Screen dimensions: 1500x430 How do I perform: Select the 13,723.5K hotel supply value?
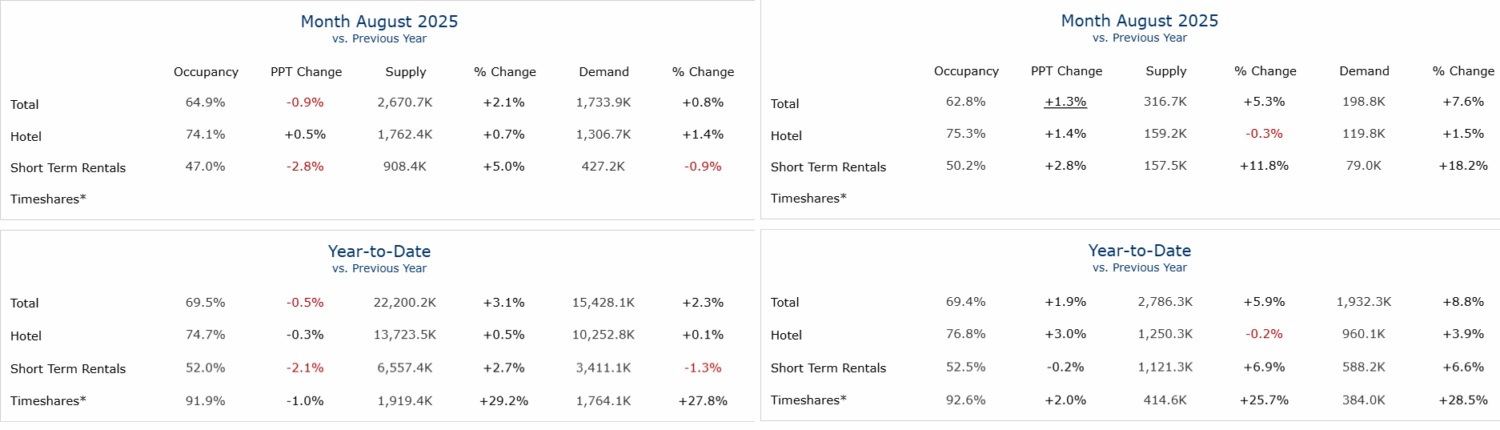(x=405, y=335)
